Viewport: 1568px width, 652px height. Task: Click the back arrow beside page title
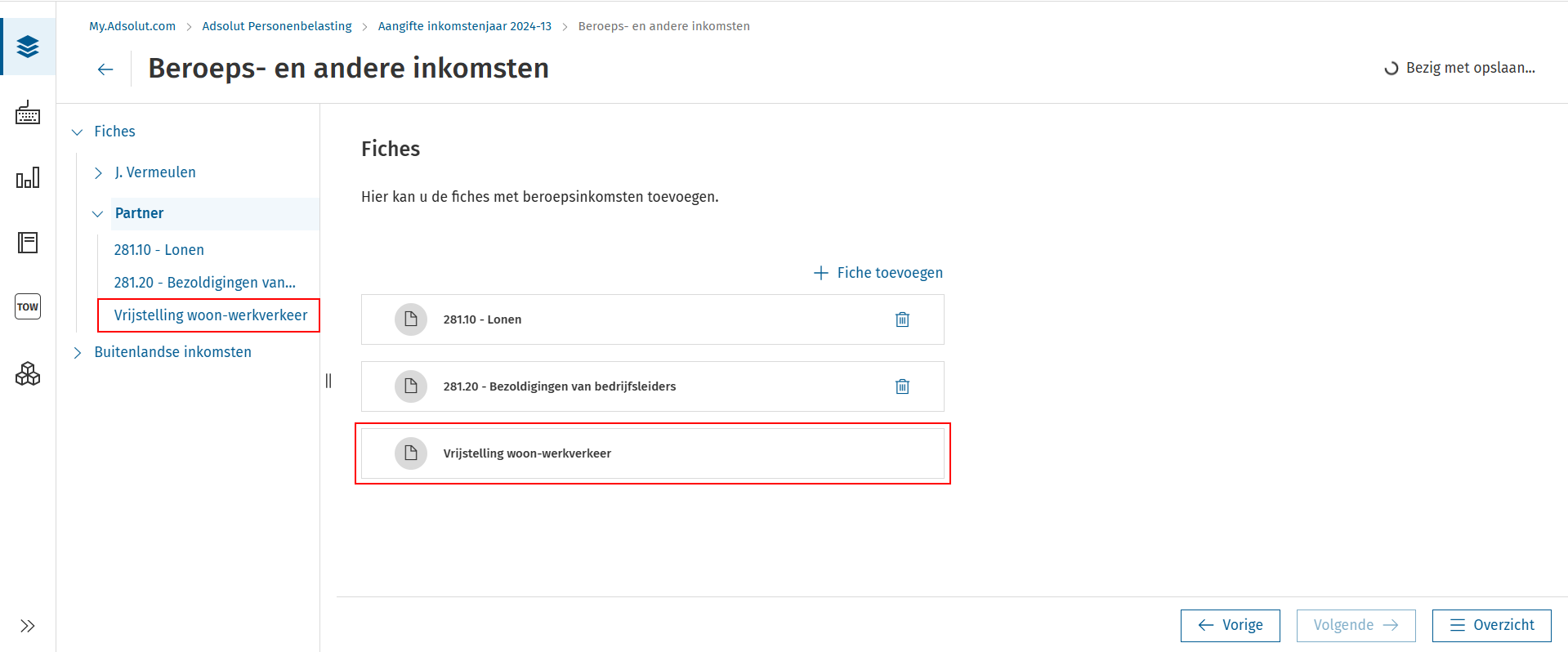point(105,69)
